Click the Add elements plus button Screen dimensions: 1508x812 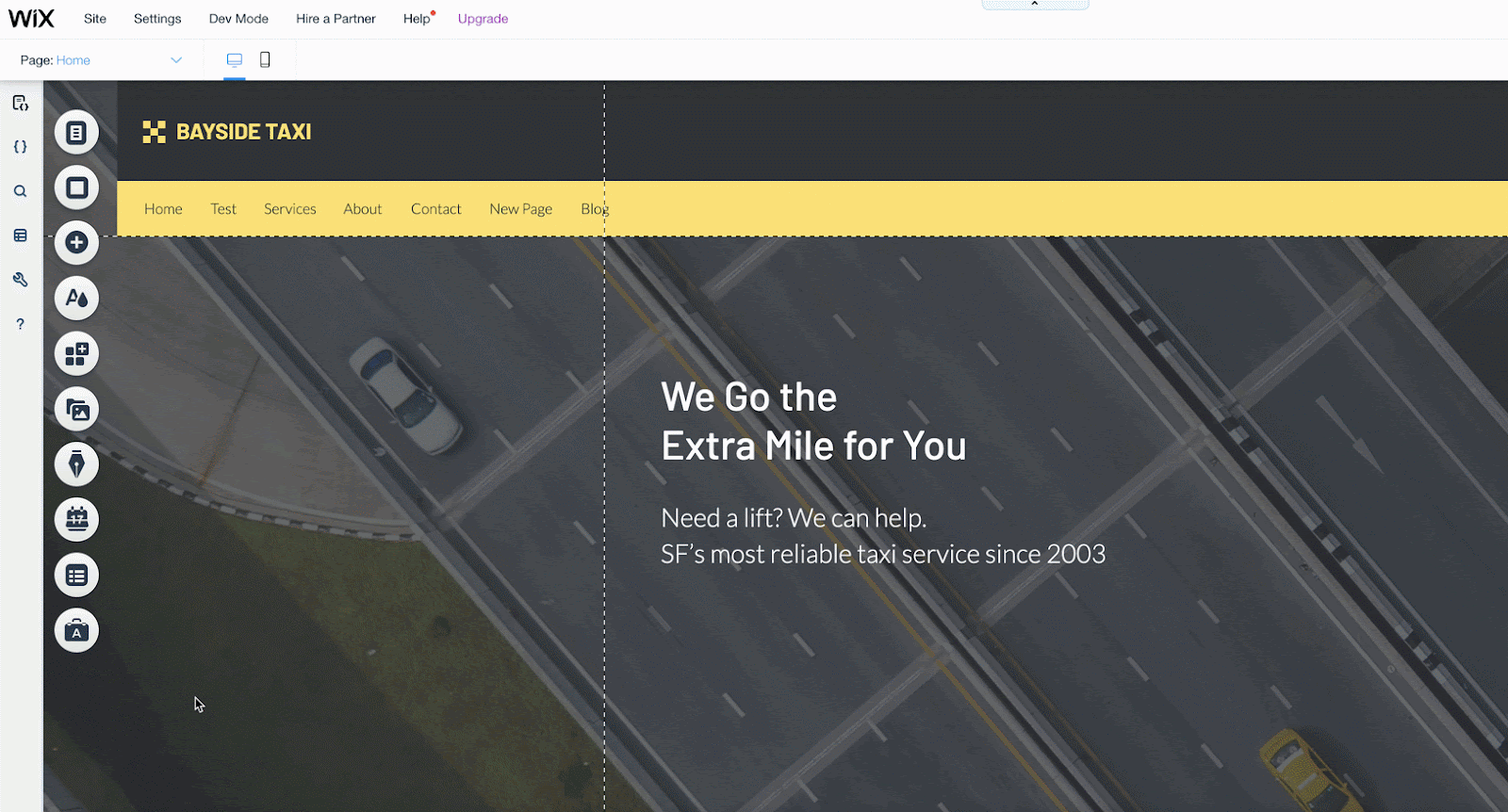coord(76,243)
